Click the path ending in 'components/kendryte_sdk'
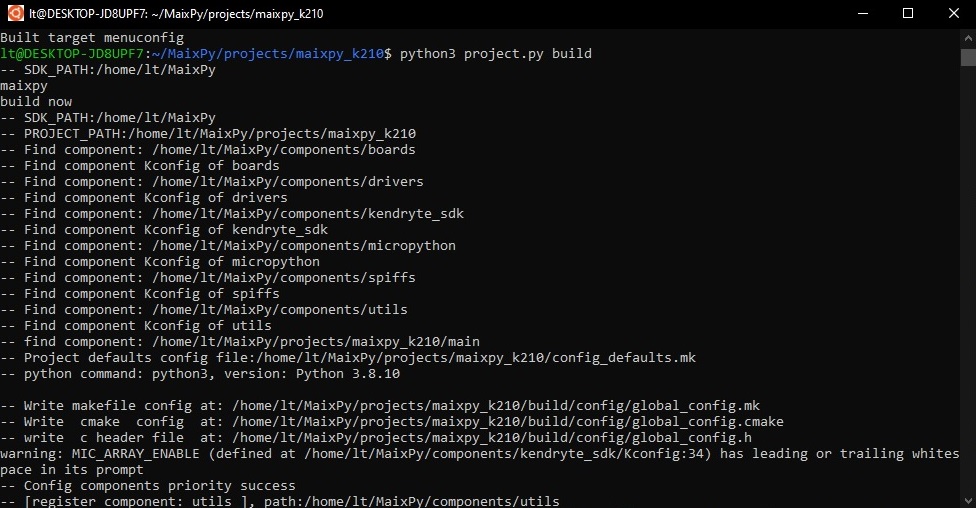The image size is (976, 508). click(308, 214)
